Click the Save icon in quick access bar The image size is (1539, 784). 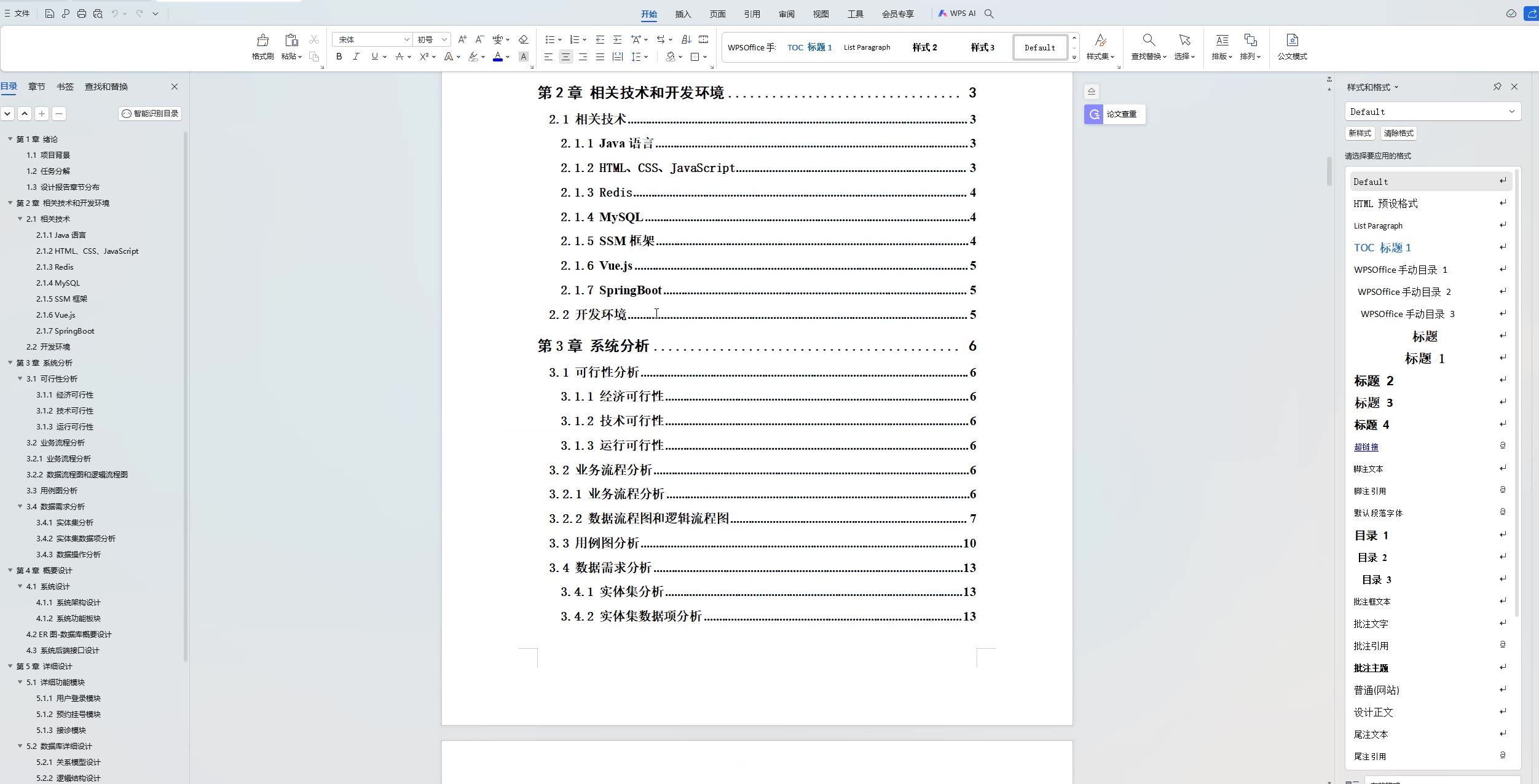click(50, 14)
